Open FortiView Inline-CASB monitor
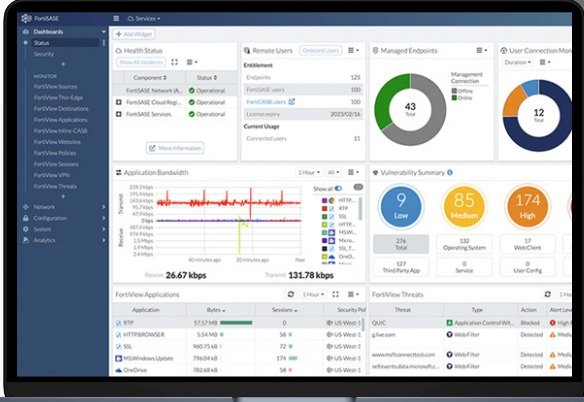584x402 pixels. coord(60,131)
